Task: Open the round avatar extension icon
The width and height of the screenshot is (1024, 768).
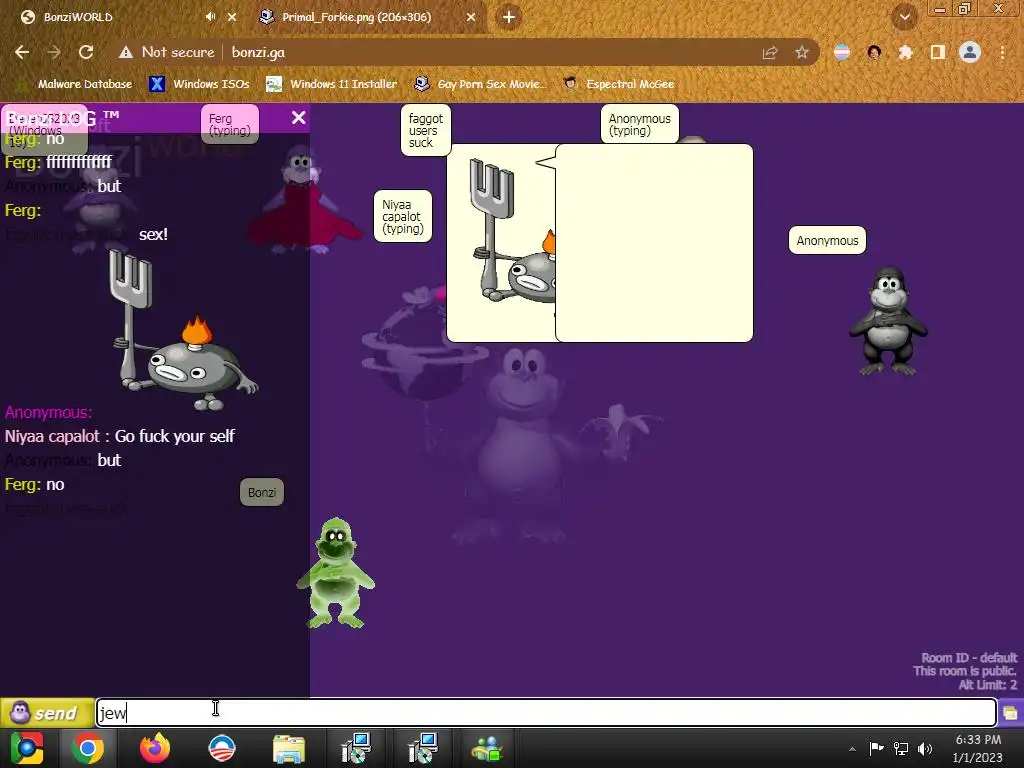Action: (874, 52)
